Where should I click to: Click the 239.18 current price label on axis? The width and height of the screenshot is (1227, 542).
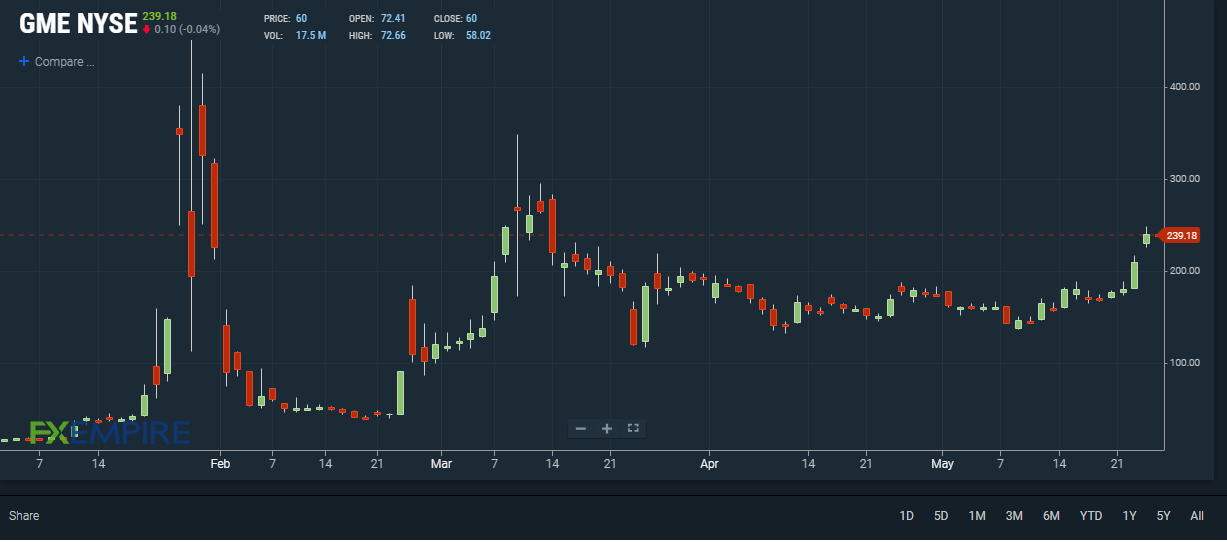(1178, 236)
